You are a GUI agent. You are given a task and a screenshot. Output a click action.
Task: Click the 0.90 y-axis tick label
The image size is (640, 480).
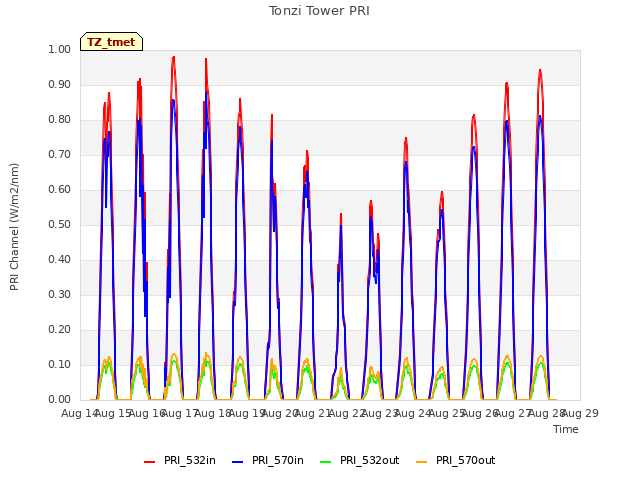pyautogui.click(x=60, y=84)
